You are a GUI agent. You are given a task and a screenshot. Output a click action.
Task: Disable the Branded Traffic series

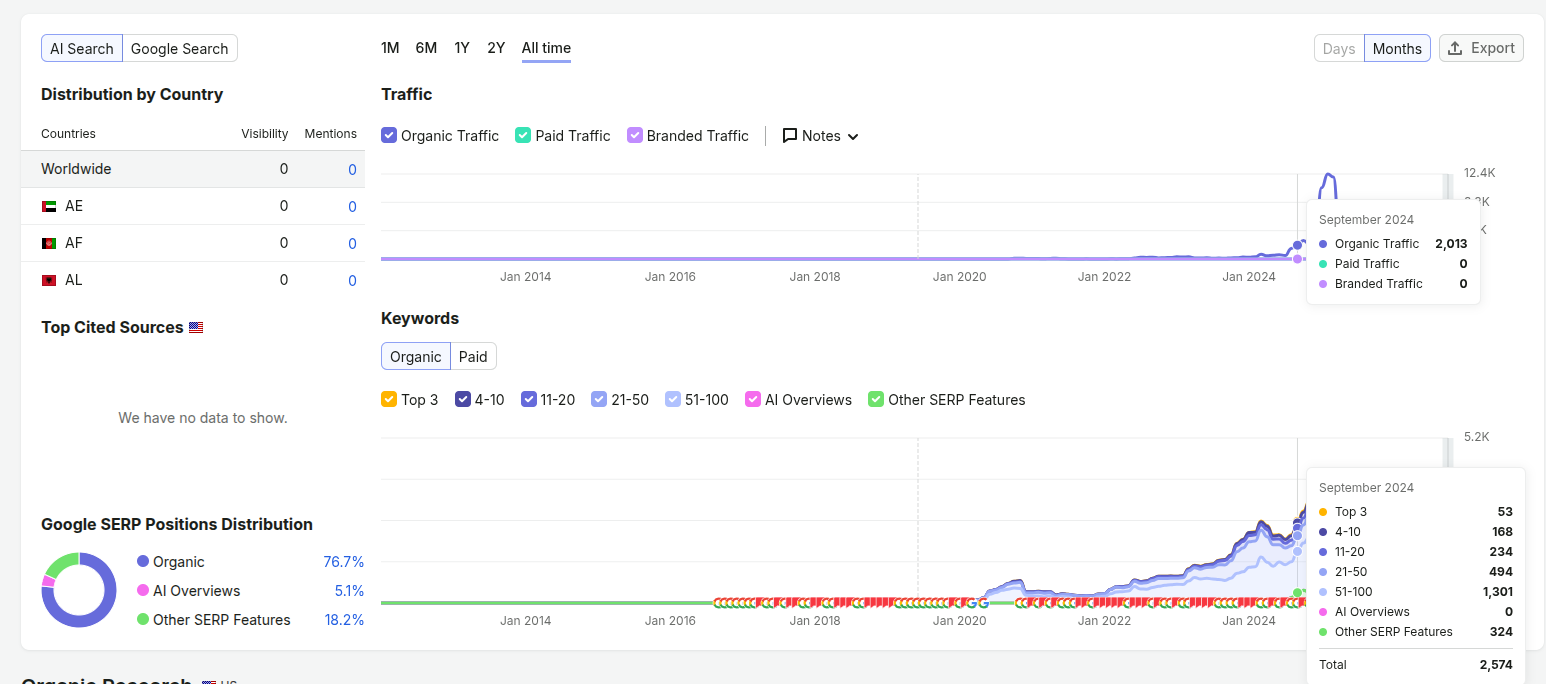click(634, 135)
